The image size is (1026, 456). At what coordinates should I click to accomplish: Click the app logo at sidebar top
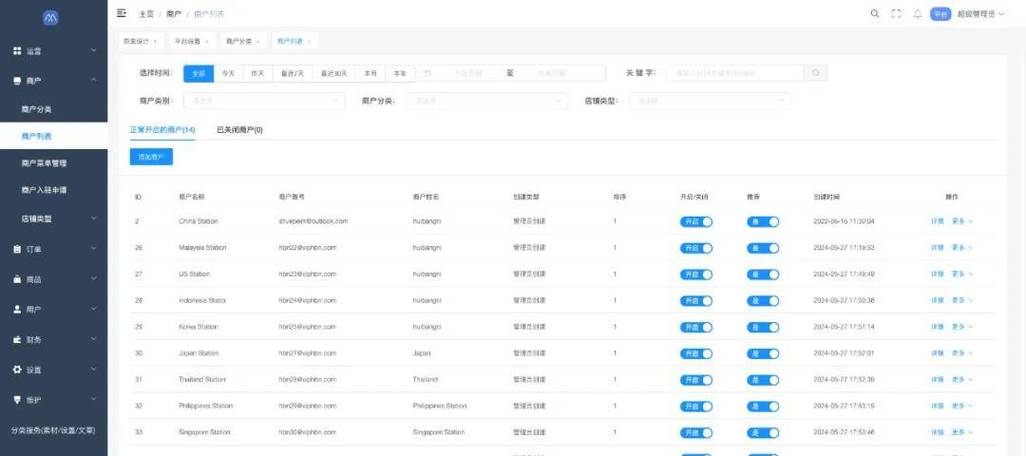click(x=51, y=18)
